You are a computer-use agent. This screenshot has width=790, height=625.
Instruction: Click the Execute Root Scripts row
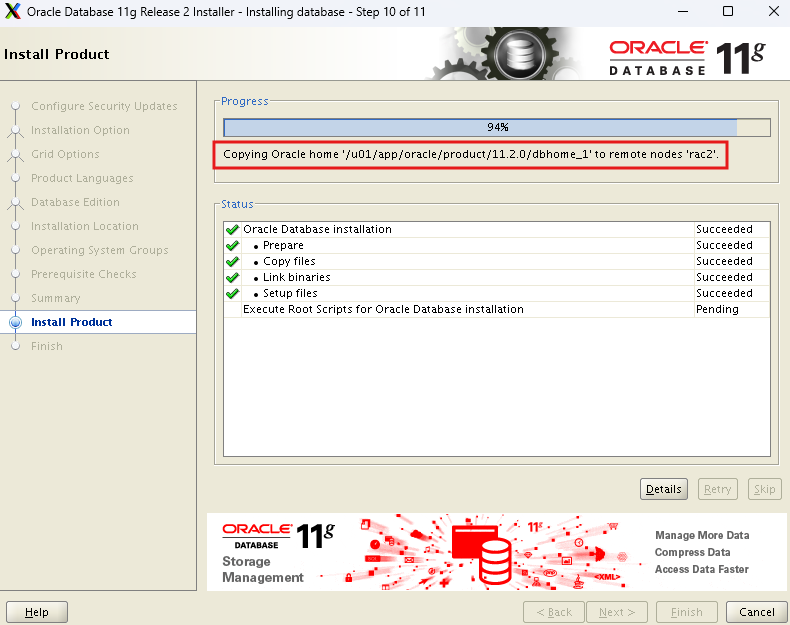point(496,310)
